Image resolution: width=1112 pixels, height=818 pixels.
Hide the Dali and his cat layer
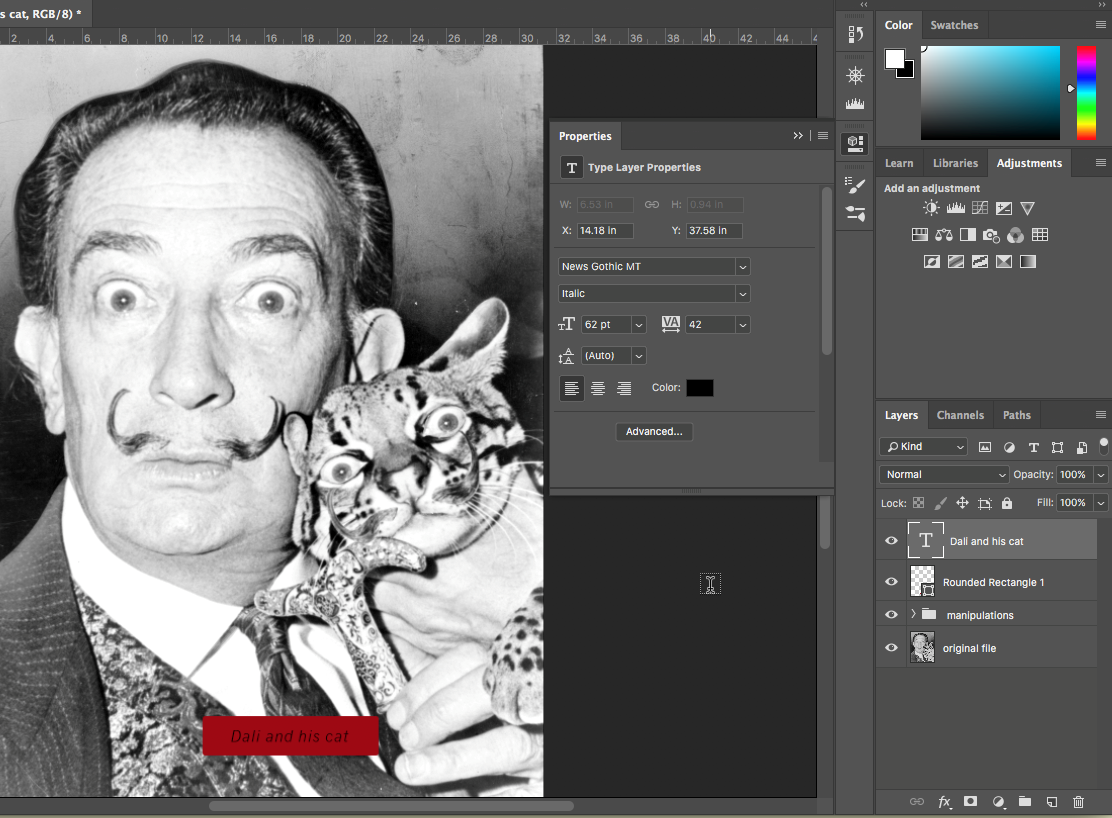coord(891,541)
